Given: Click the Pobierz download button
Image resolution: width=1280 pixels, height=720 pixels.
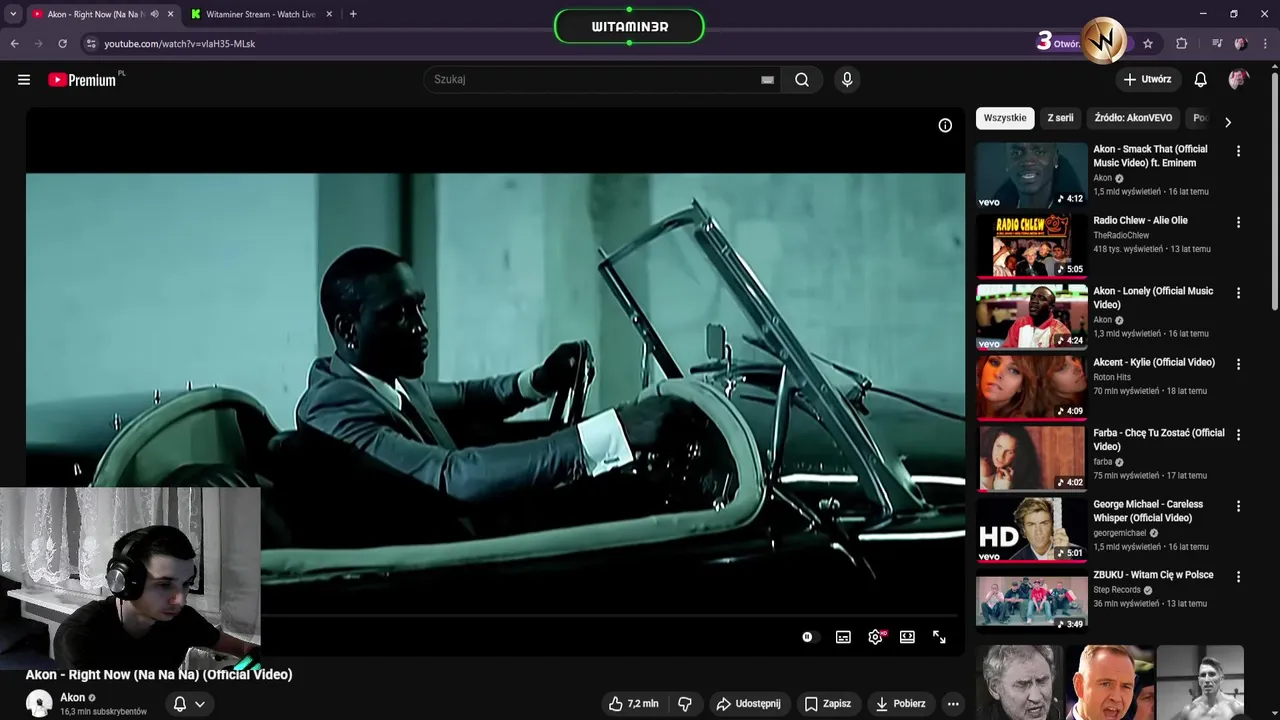Looking at the screenshot, I should pyautogui.click(x=900, y=704).
